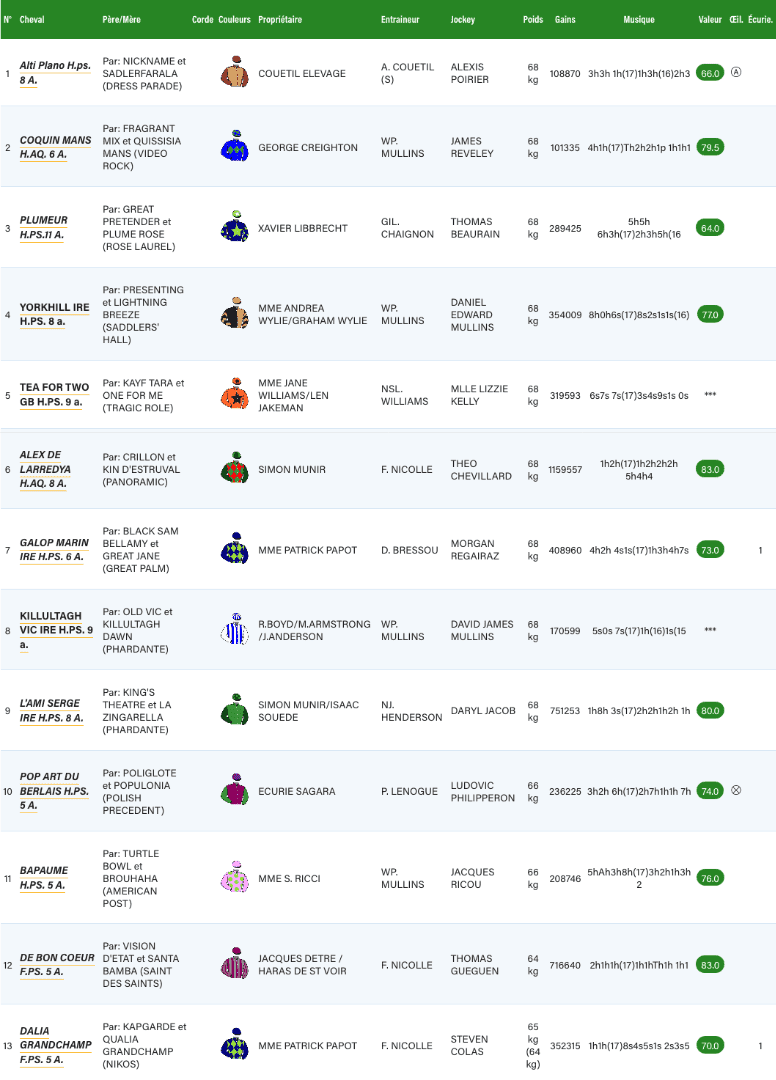The image size is (776, 1080).
Task: Open the ALTI PLANO H.ps. horse link
Action: 46,68
